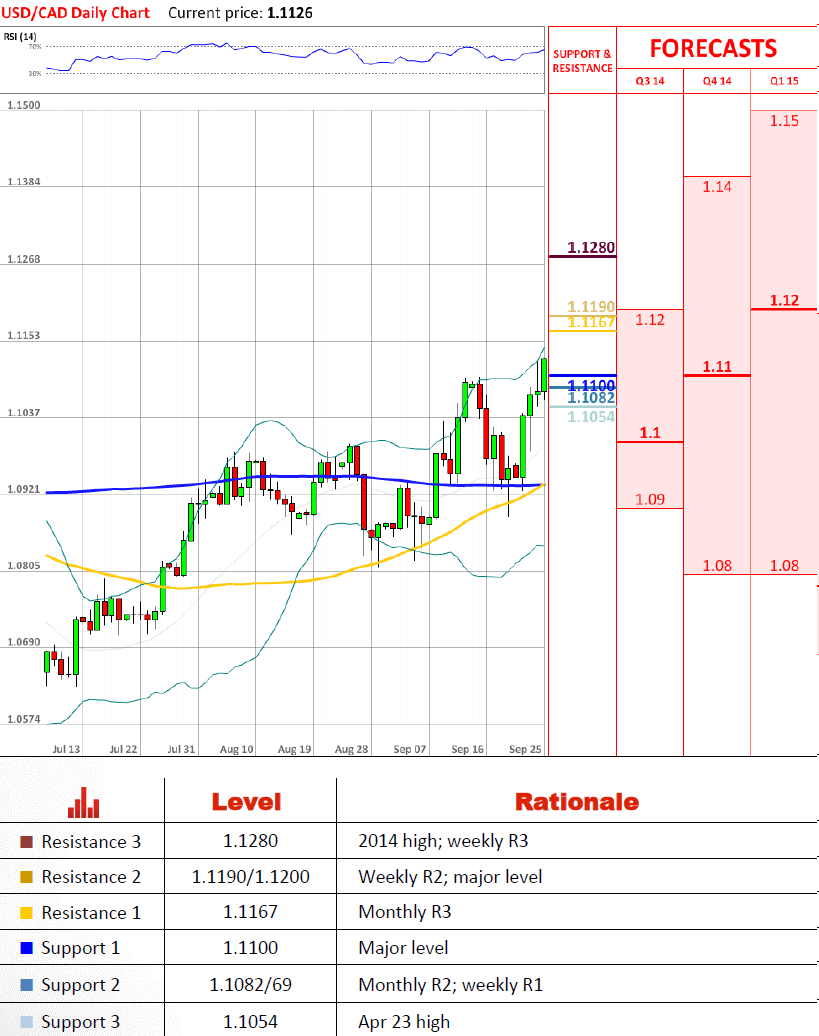Click the Aug 10 date axis label

[236, 749]
